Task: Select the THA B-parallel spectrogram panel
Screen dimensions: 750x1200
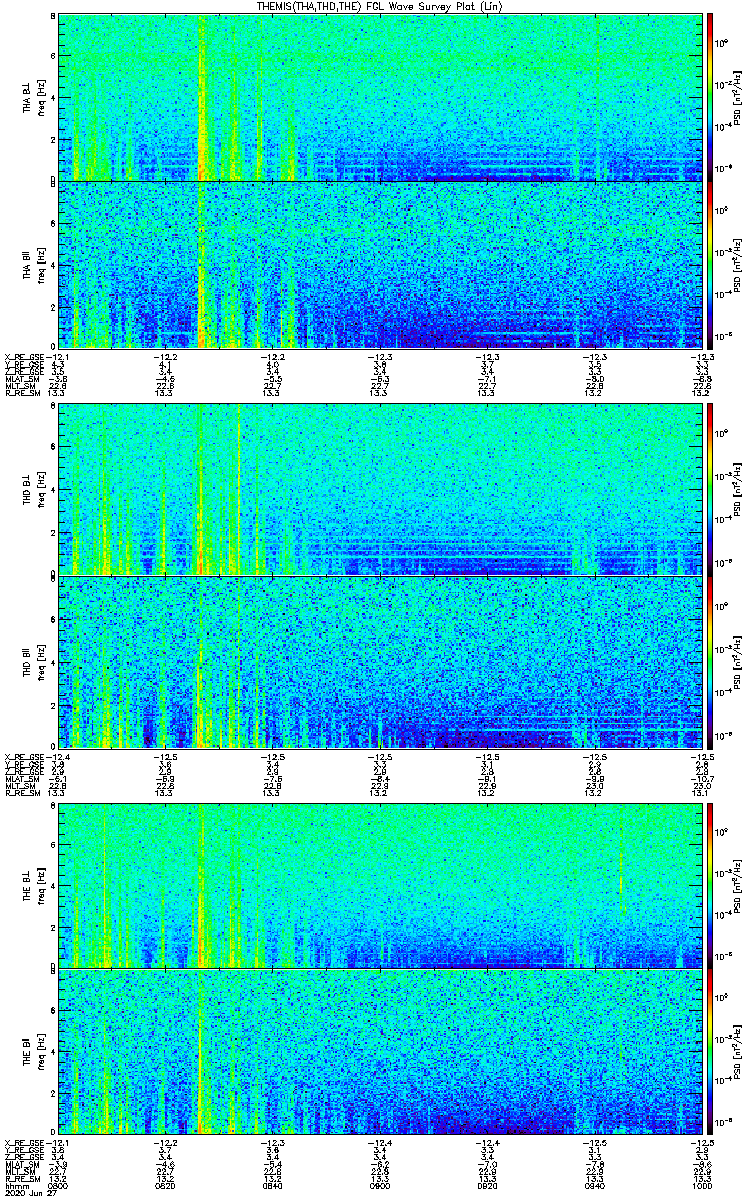Action: [x=380, y=266]
